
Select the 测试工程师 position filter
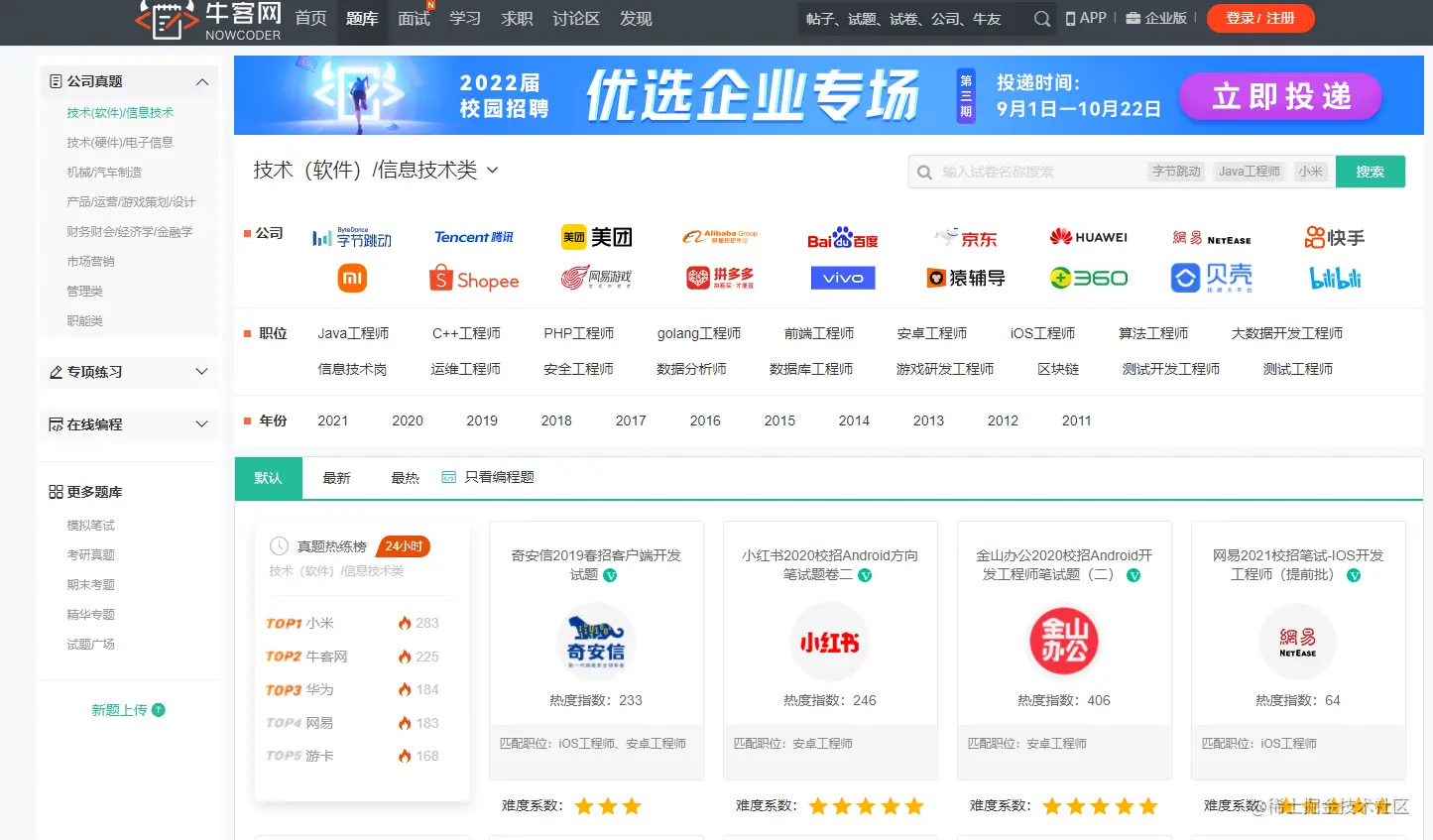click(x=1298, y=369)
